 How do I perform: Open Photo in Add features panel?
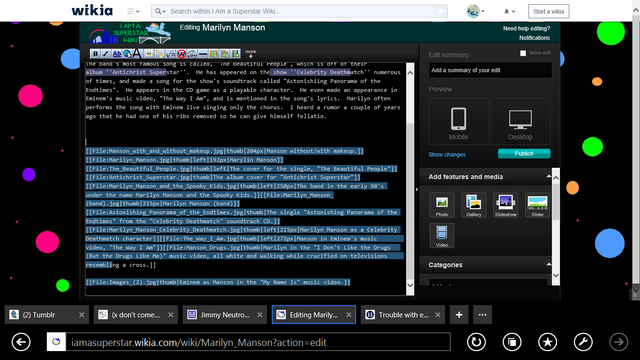[442, 205]
